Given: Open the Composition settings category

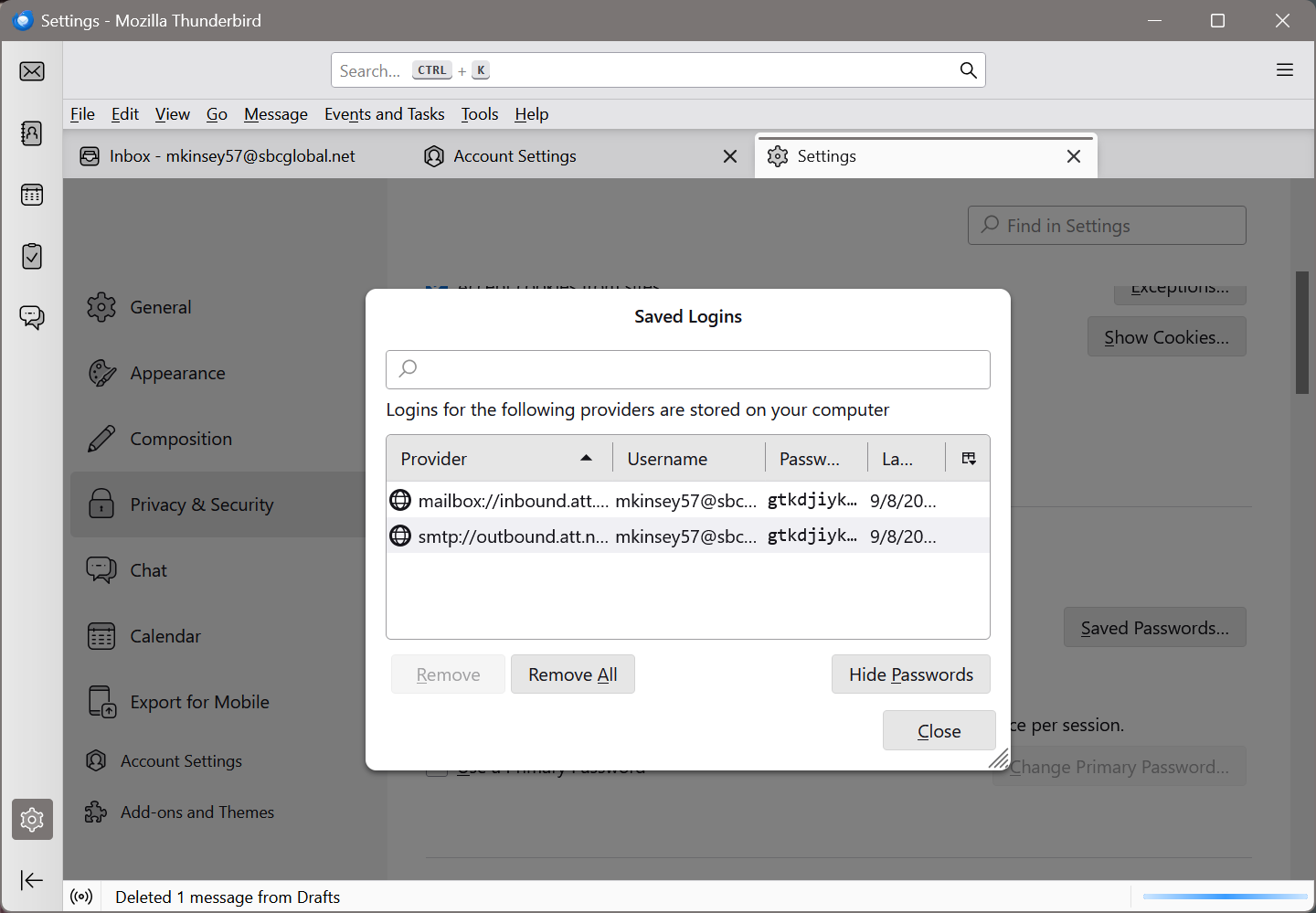Looking at the screenshot, I should click(219, 439).
